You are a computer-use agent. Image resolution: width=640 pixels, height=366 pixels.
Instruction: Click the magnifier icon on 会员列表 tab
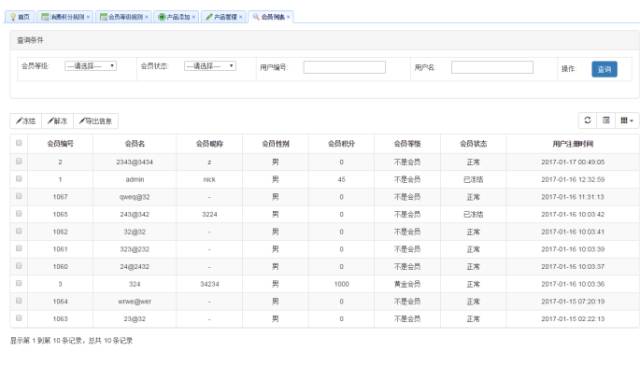(x=256, y=17)
